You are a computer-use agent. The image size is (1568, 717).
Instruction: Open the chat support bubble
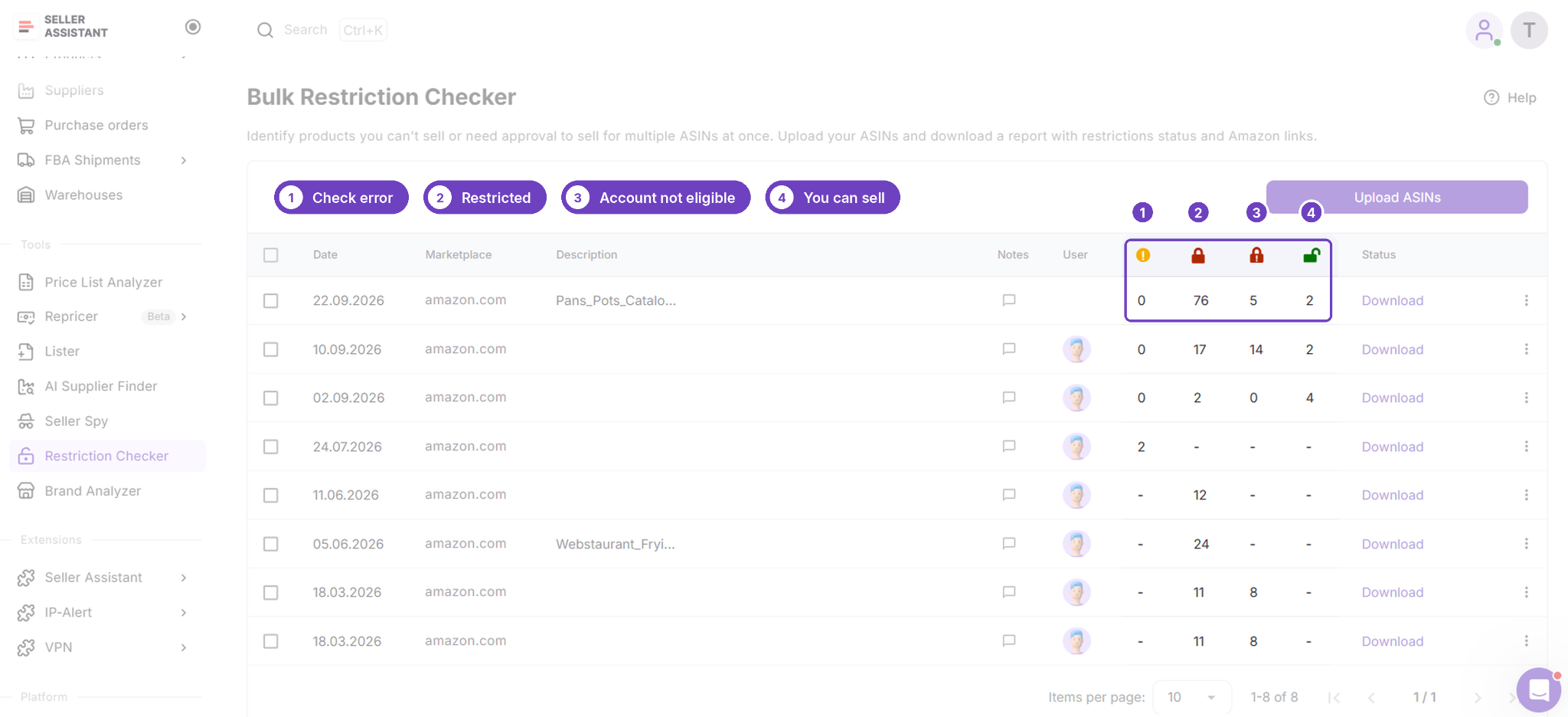tap(1538, 690)
